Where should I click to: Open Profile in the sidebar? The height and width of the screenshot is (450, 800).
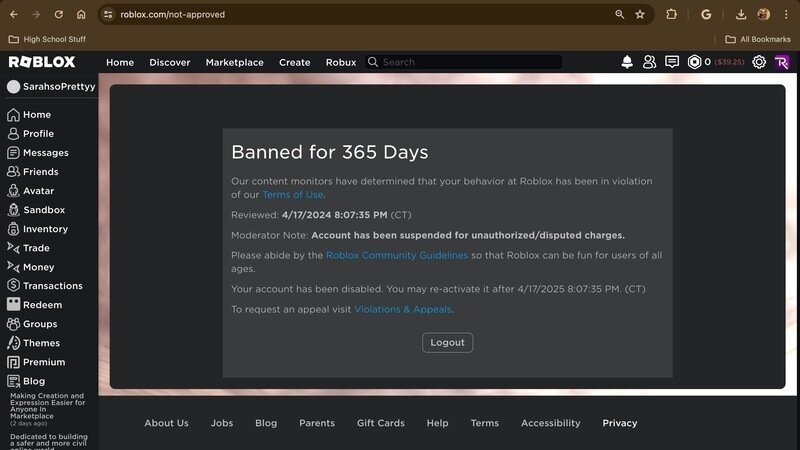click(31, 134)
